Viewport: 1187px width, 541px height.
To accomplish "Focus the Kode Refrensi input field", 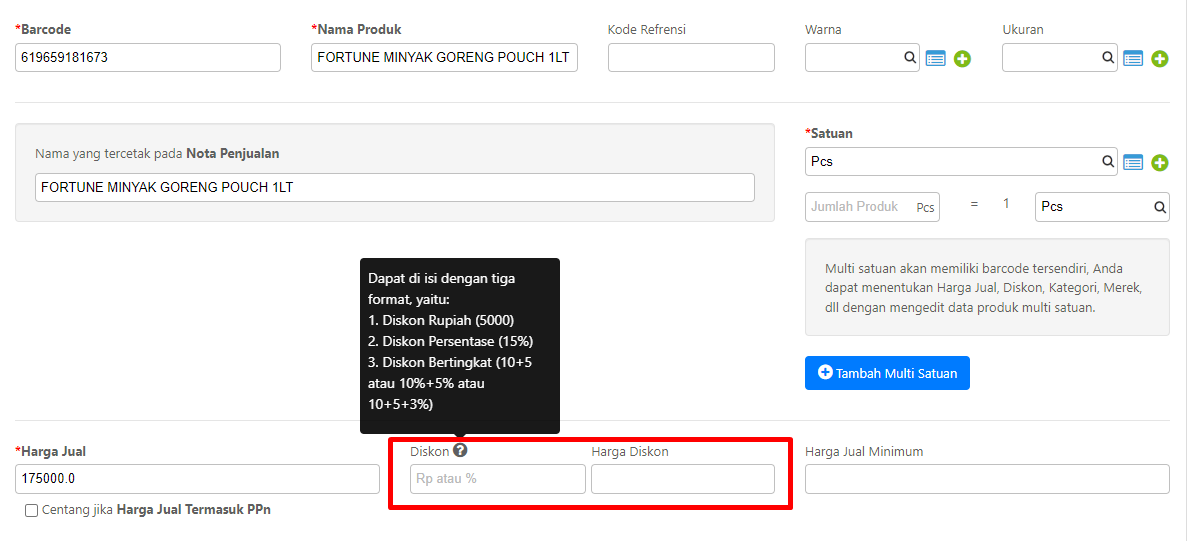I will [x=691, y=58].
